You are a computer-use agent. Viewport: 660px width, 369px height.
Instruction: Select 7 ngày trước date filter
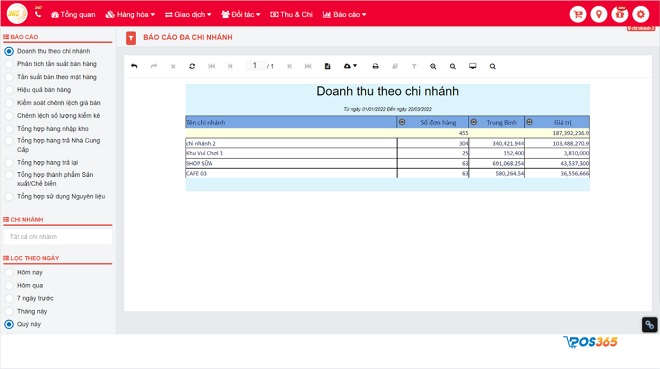29,298
